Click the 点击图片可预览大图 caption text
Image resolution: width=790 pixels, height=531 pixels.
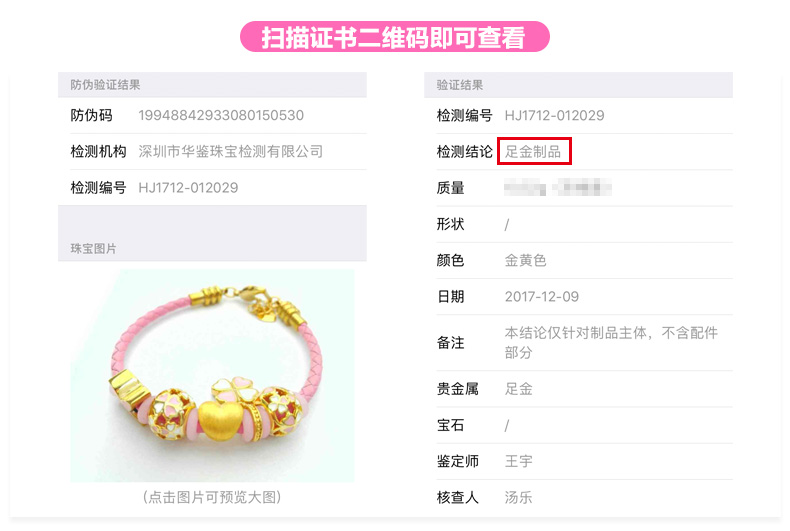pos(212,497)
